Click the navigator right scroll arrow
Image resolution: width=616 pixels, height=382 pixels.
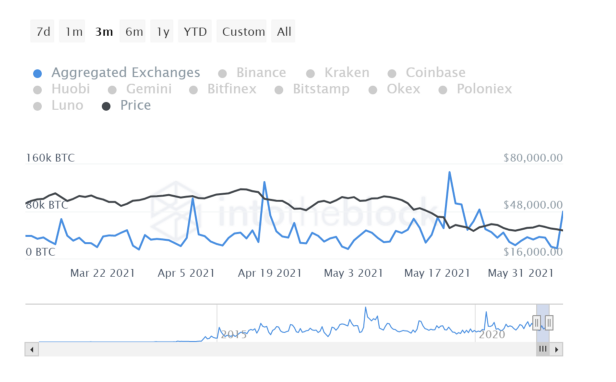556,349
